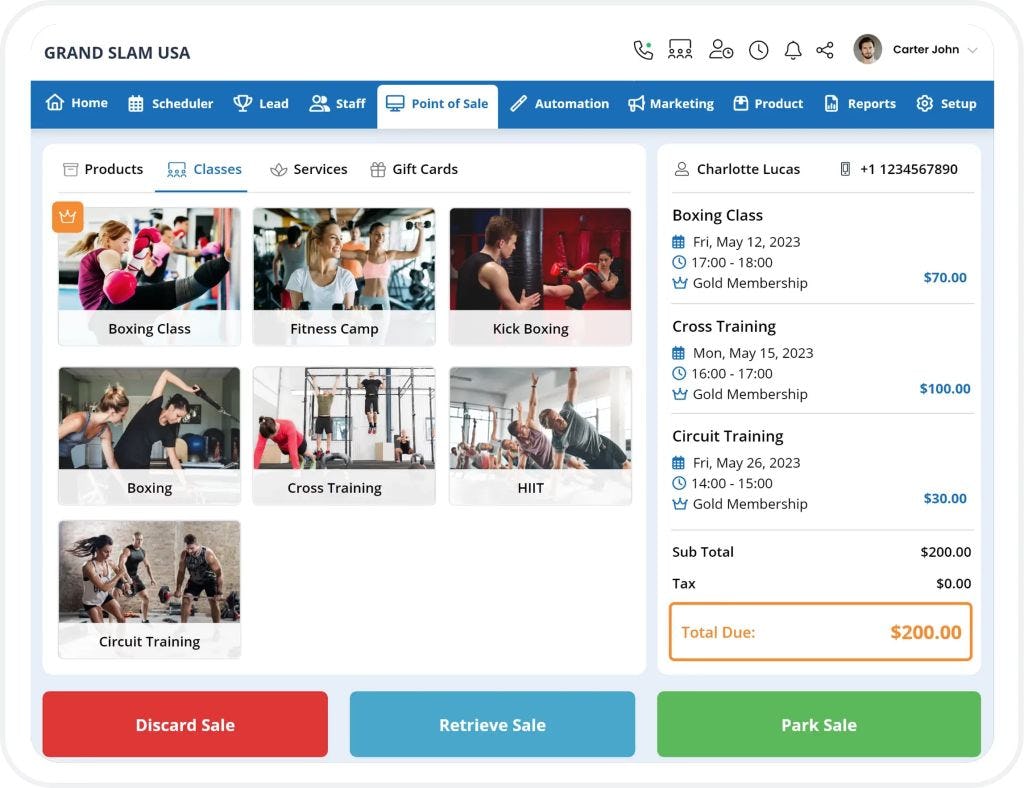Click the crown badge on Boxing Class

pos(68,217)
